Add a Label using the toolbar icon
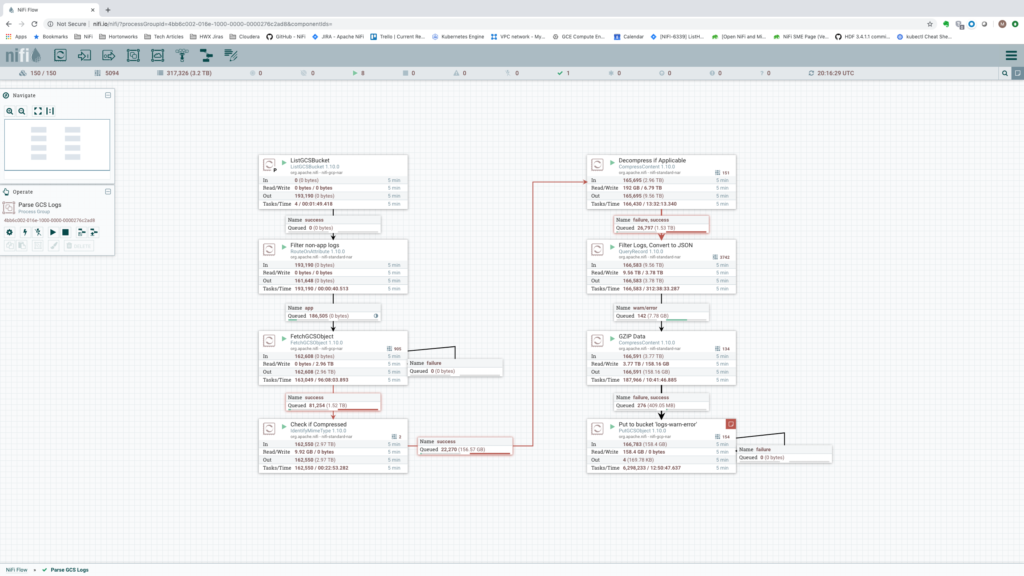Viewport: 1024px width, 576px height. click(231, 55)
